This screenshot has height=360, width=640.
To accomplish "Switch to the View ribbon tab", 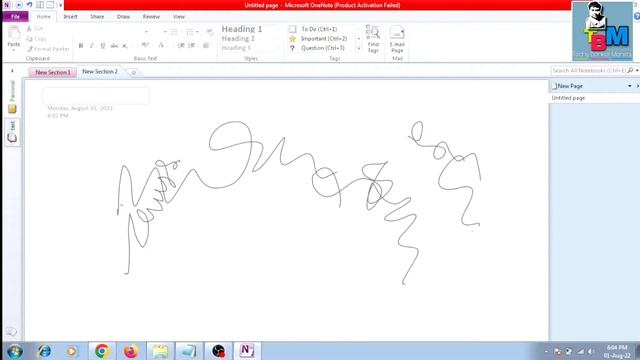I will (x=179, y=17).
